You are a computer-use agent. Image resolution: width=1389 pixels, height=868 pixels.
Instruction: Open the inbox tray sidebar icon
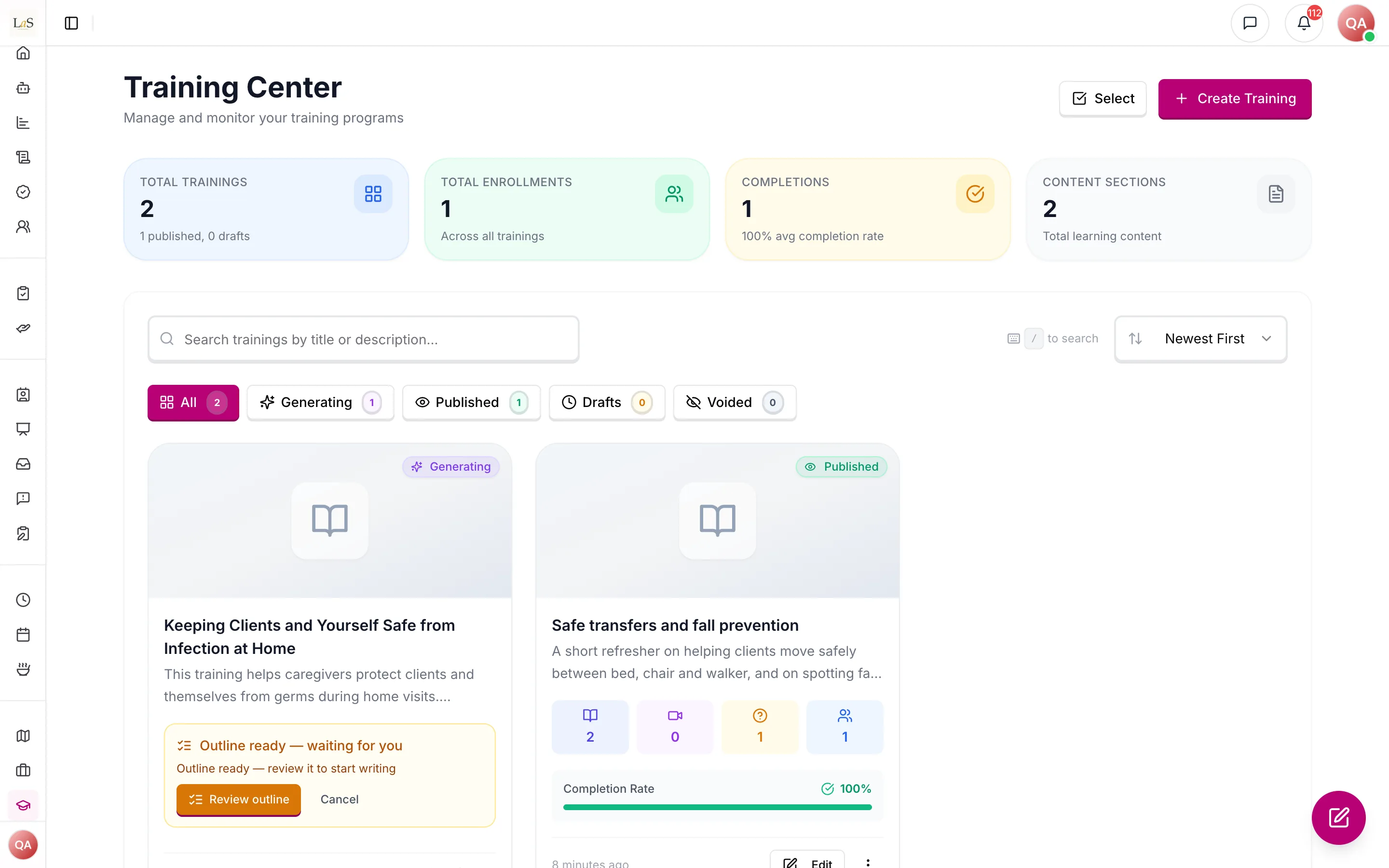[x=23, y=464]
